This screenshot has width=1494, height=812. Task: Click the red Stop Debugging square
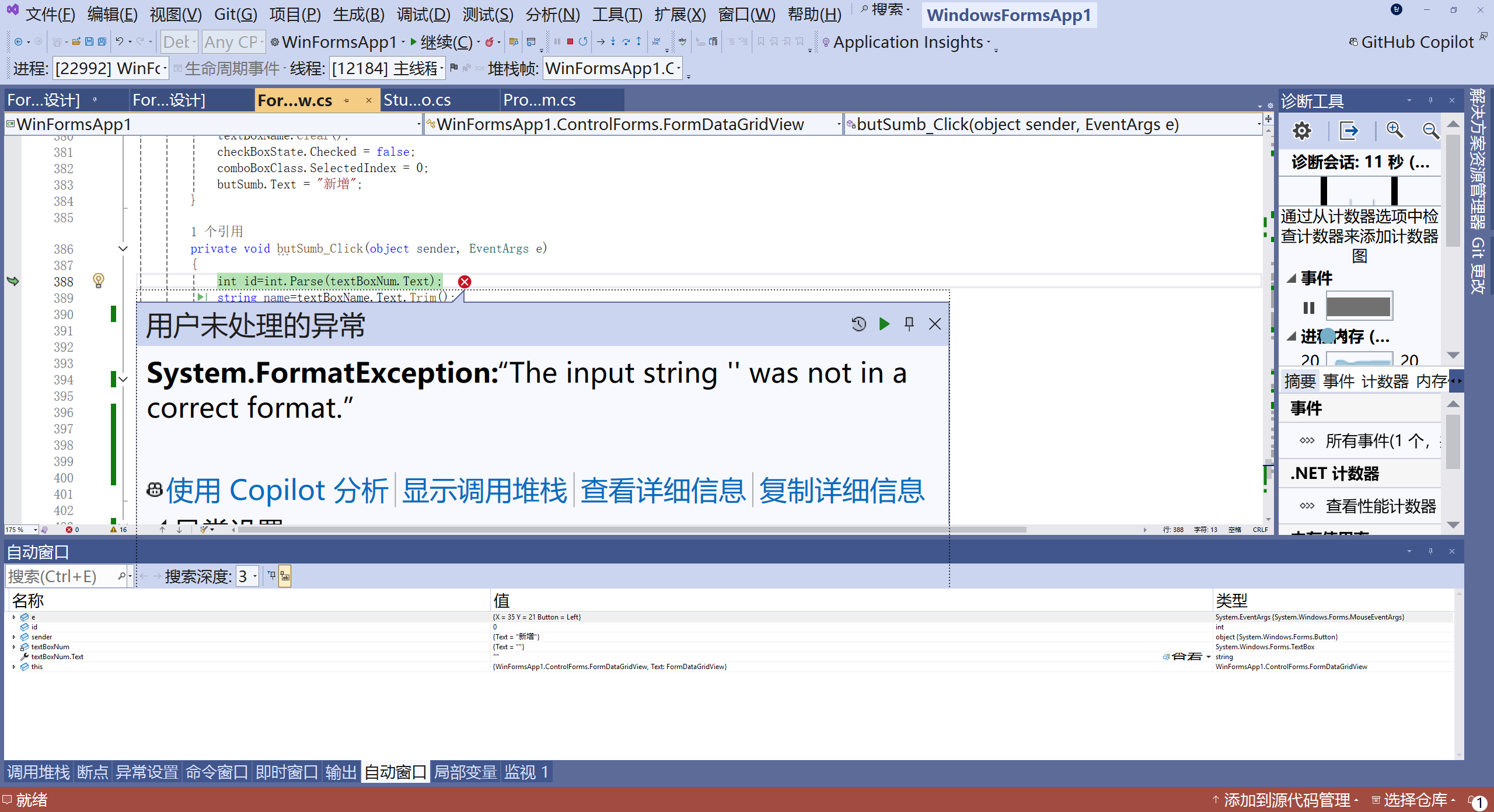[x=570, y=41]
